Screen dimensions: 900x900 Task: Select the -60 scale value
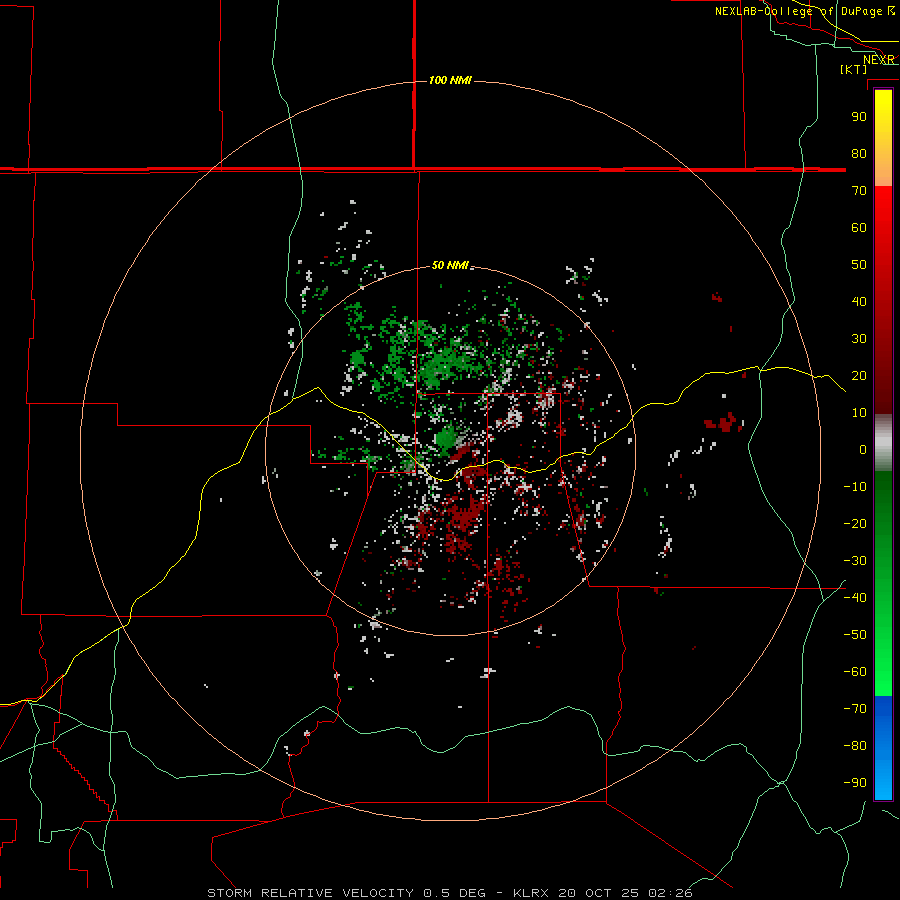(x=855, y=672)
